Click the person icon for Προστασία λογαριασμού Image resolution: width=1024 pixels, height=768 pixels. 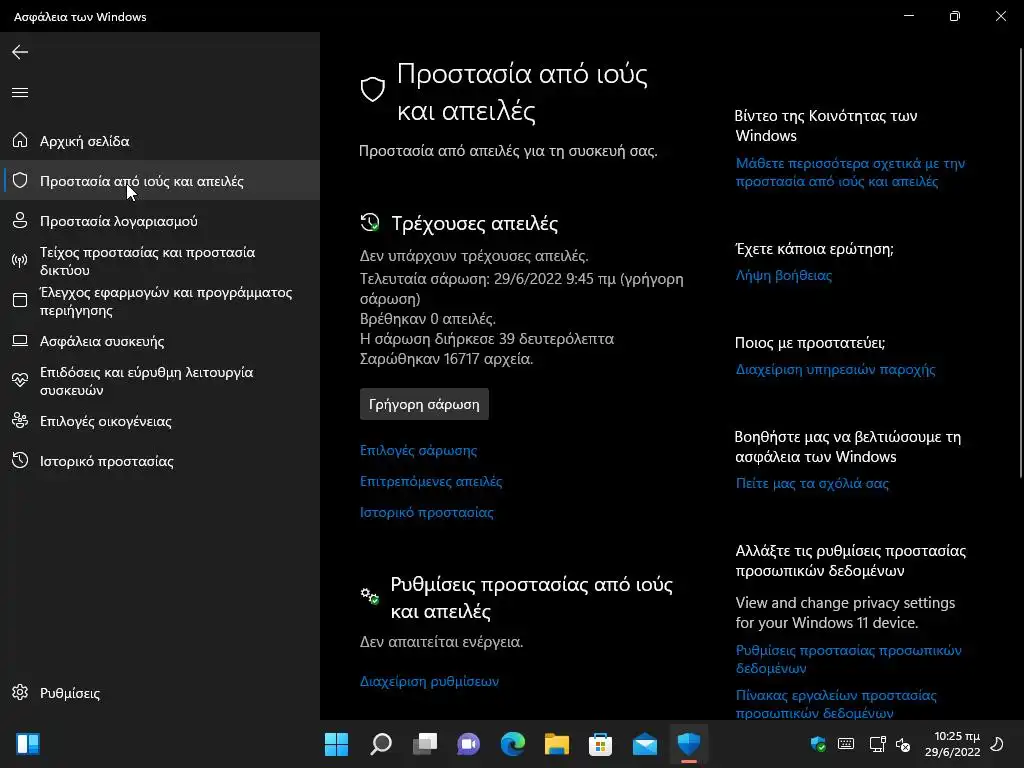(20, 220)
